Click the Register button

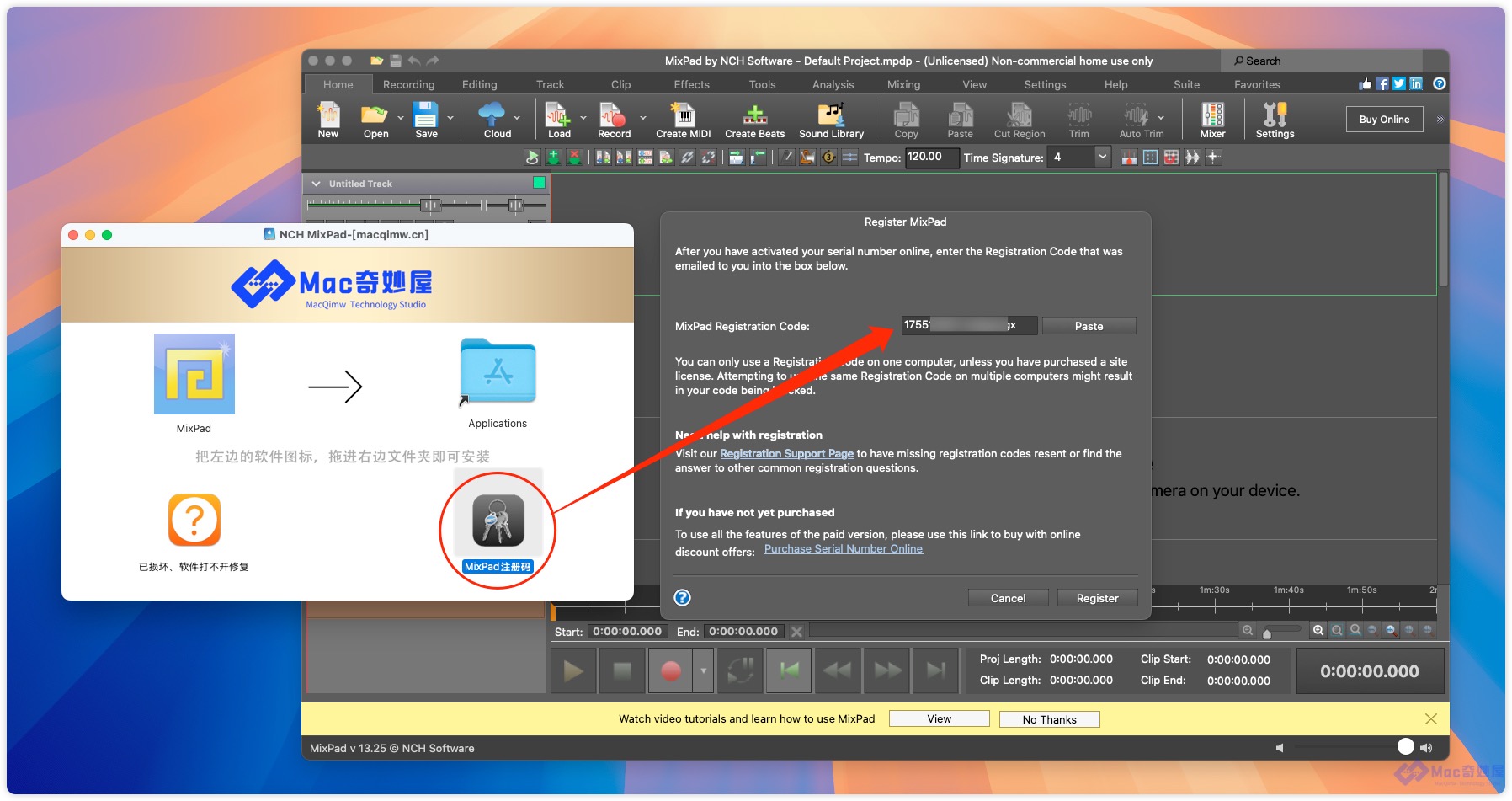coord(1097,598)
